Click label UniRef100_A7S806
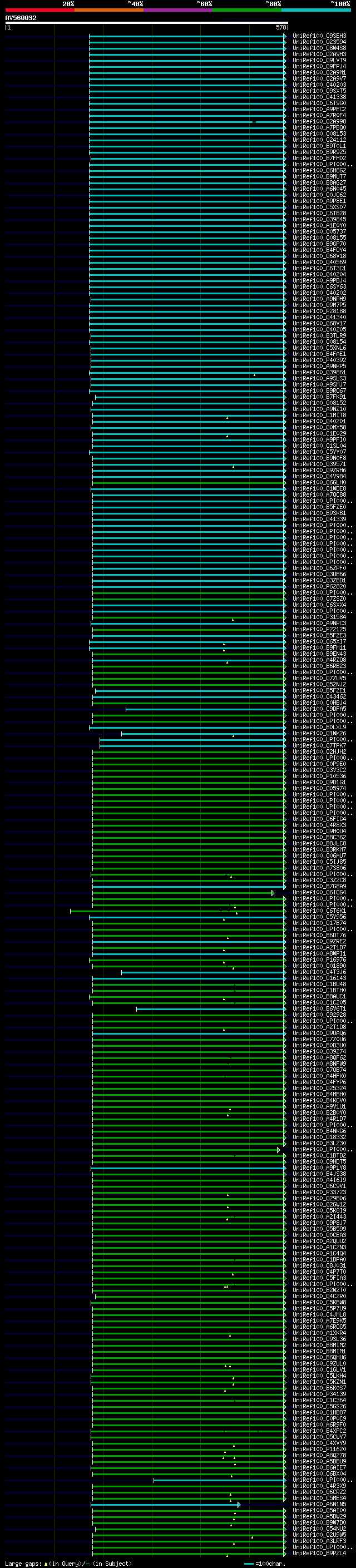 [319, 869]
